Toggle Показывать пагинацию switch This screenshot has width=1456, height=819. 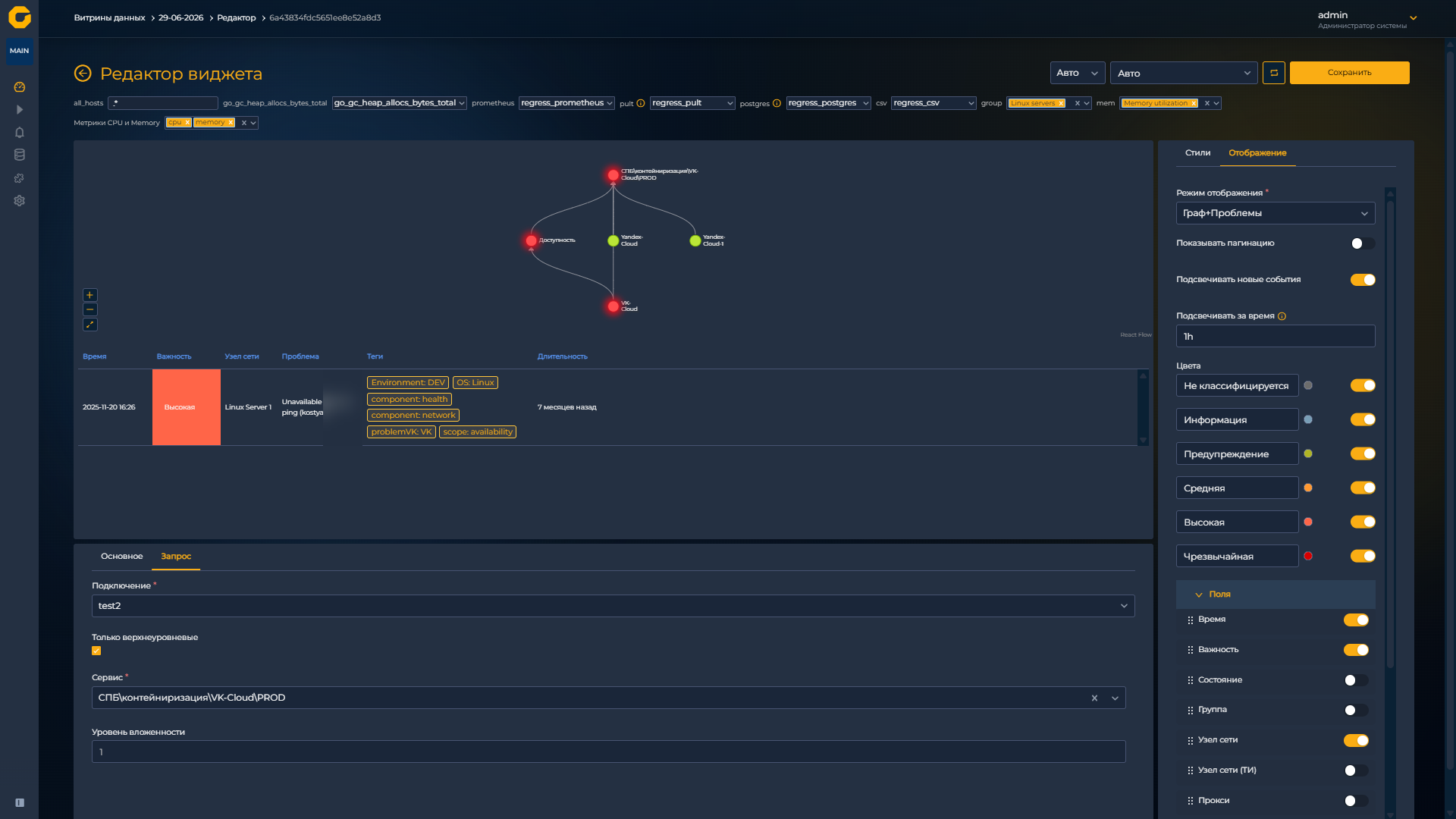(x=1363, y=243)
